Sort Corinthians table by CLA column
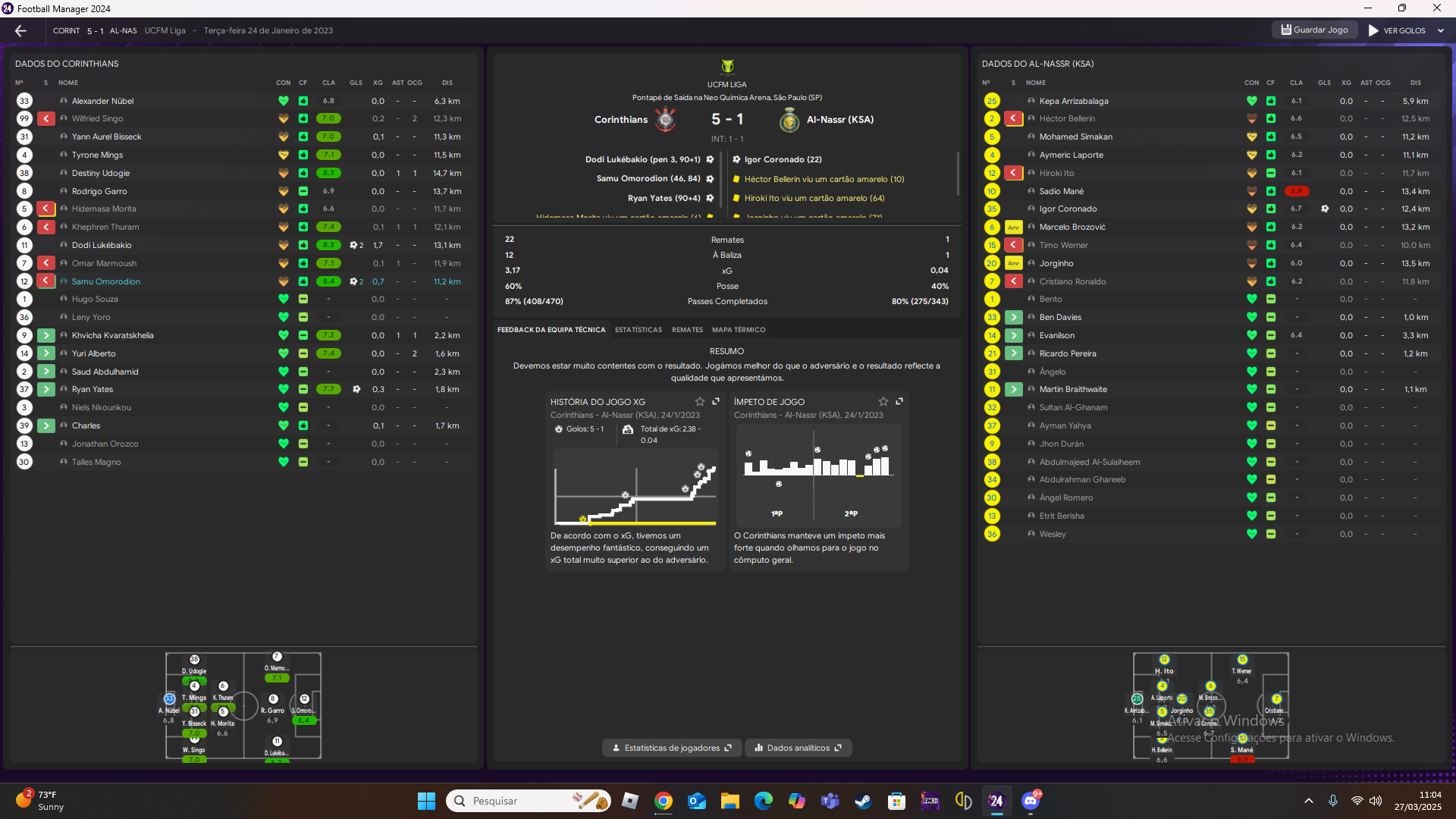 point(328,83)
